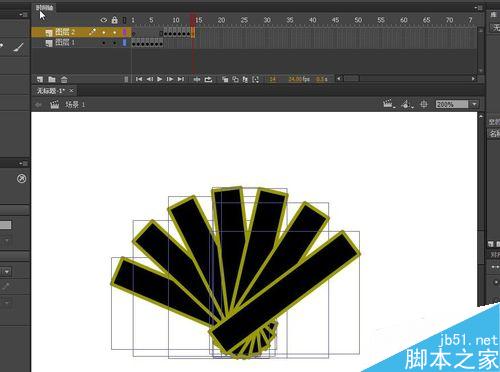Click the outline all layers header icon
Viewport: 500px width, 372px height.
coord(125,20)
